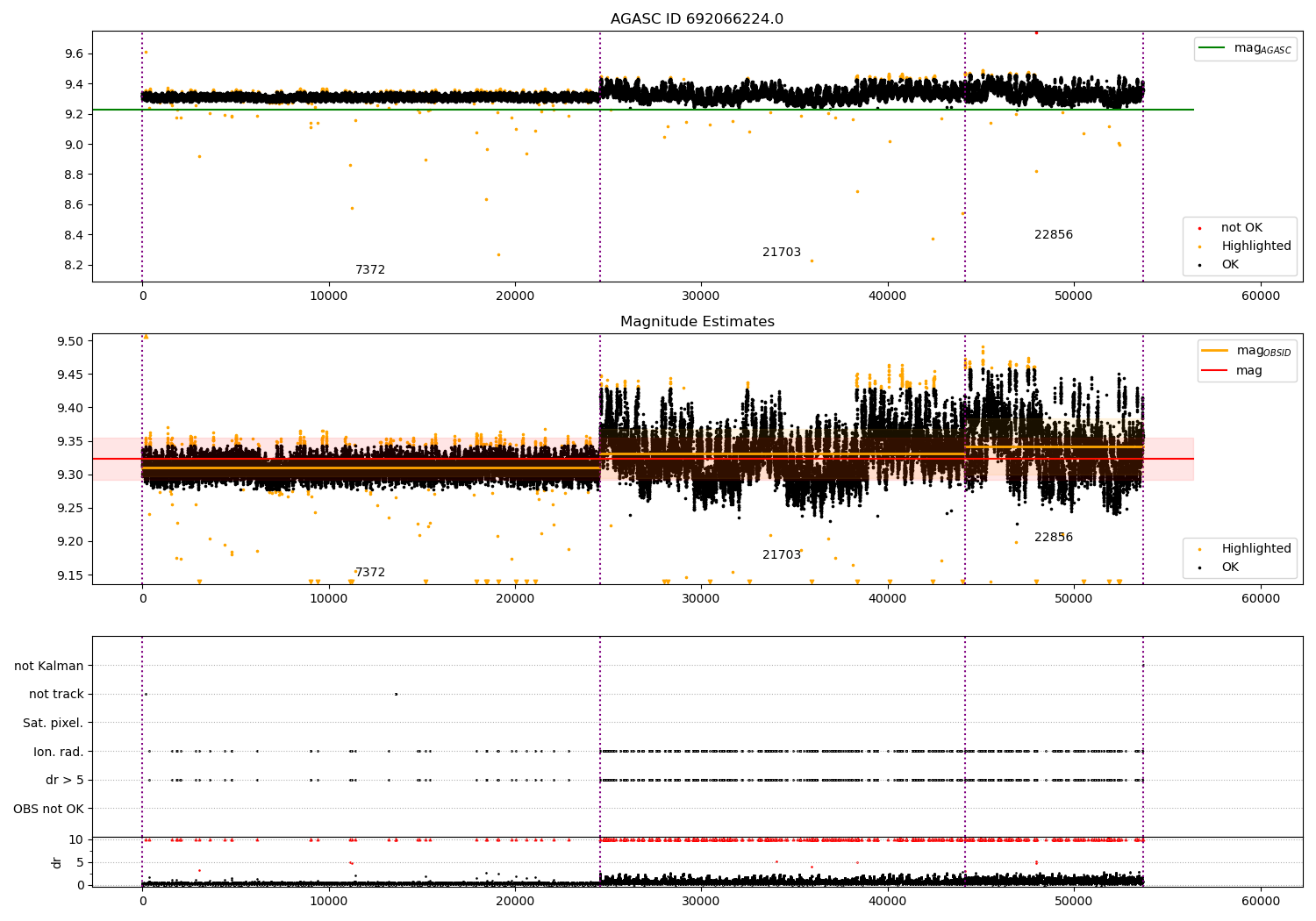Image resolution: width=1316 pixels, height=921 pixels.
Task: Click the "dr" y-axis label
Action: 57,862
